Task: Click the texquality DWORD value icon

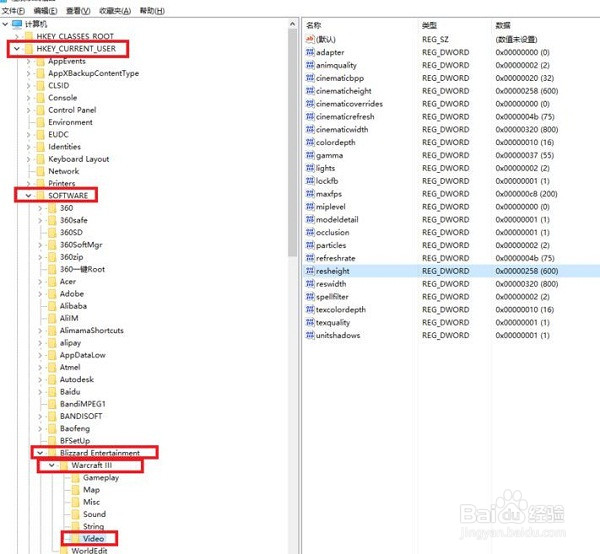Action: click(x=310, y=322)
